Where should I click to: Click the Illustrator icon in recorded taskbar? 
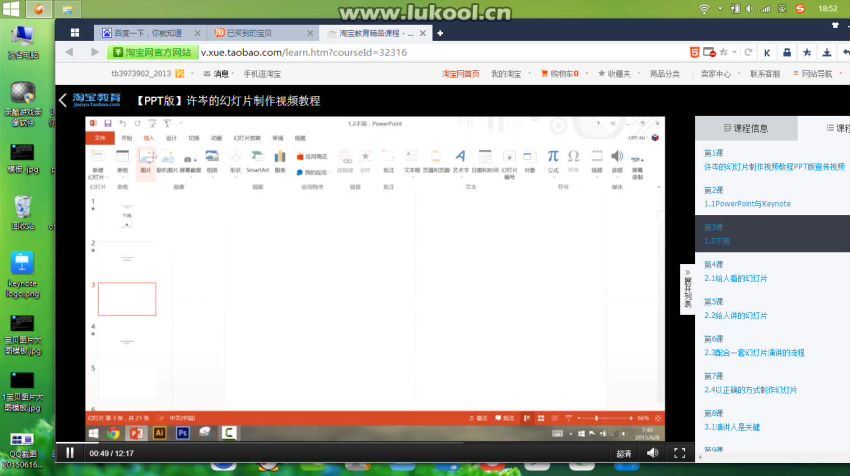coord(159,433)
